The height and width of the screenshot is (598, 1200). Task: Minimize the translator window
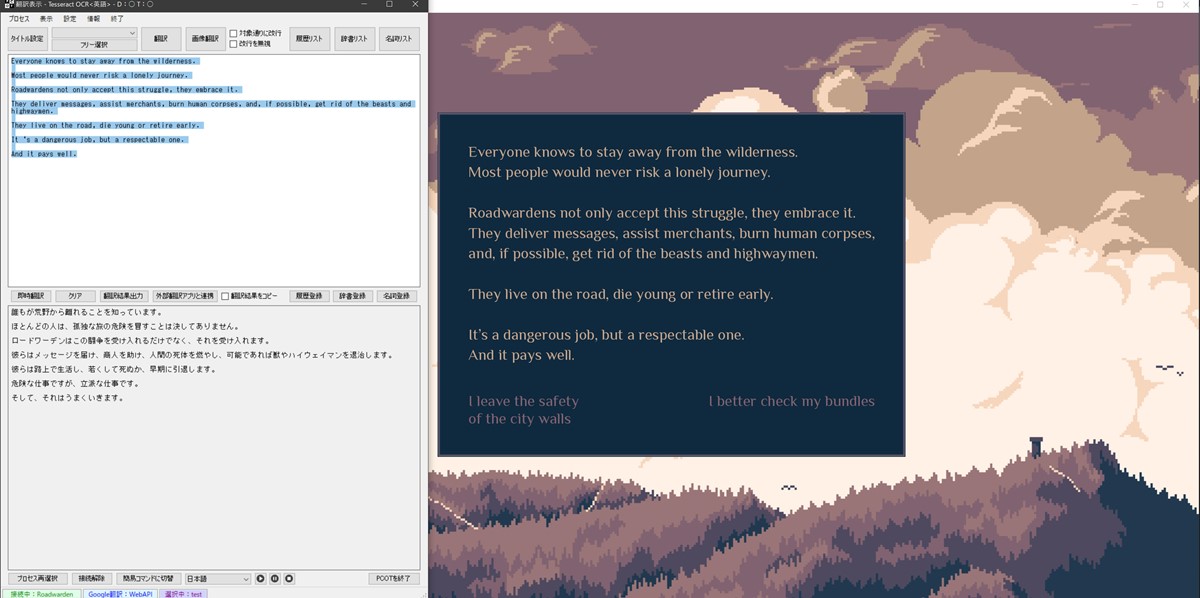pos(362,5)
